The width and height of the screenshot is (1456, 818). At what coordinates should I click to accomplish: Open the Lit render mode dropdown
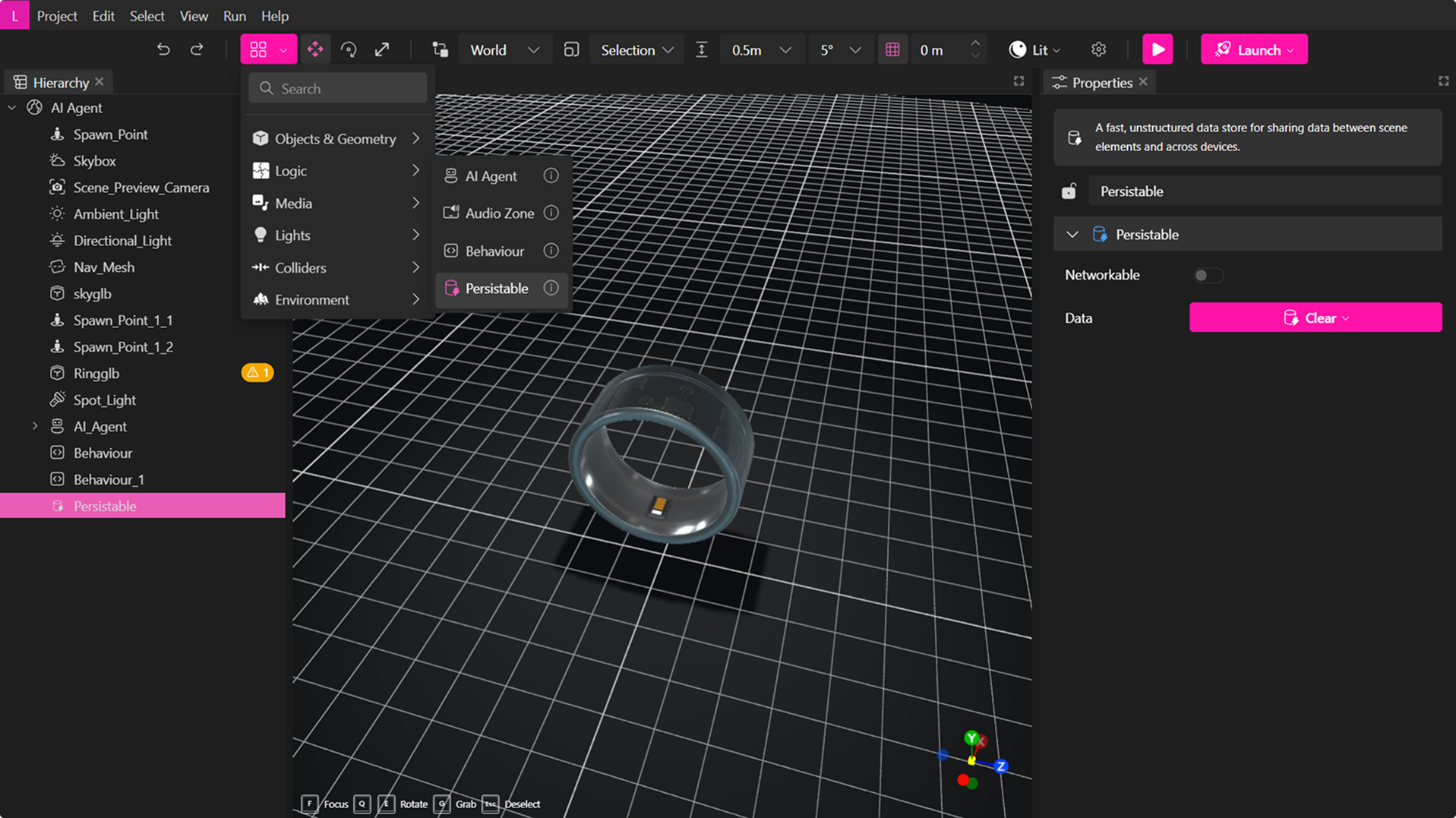(x=1034, y=49)
